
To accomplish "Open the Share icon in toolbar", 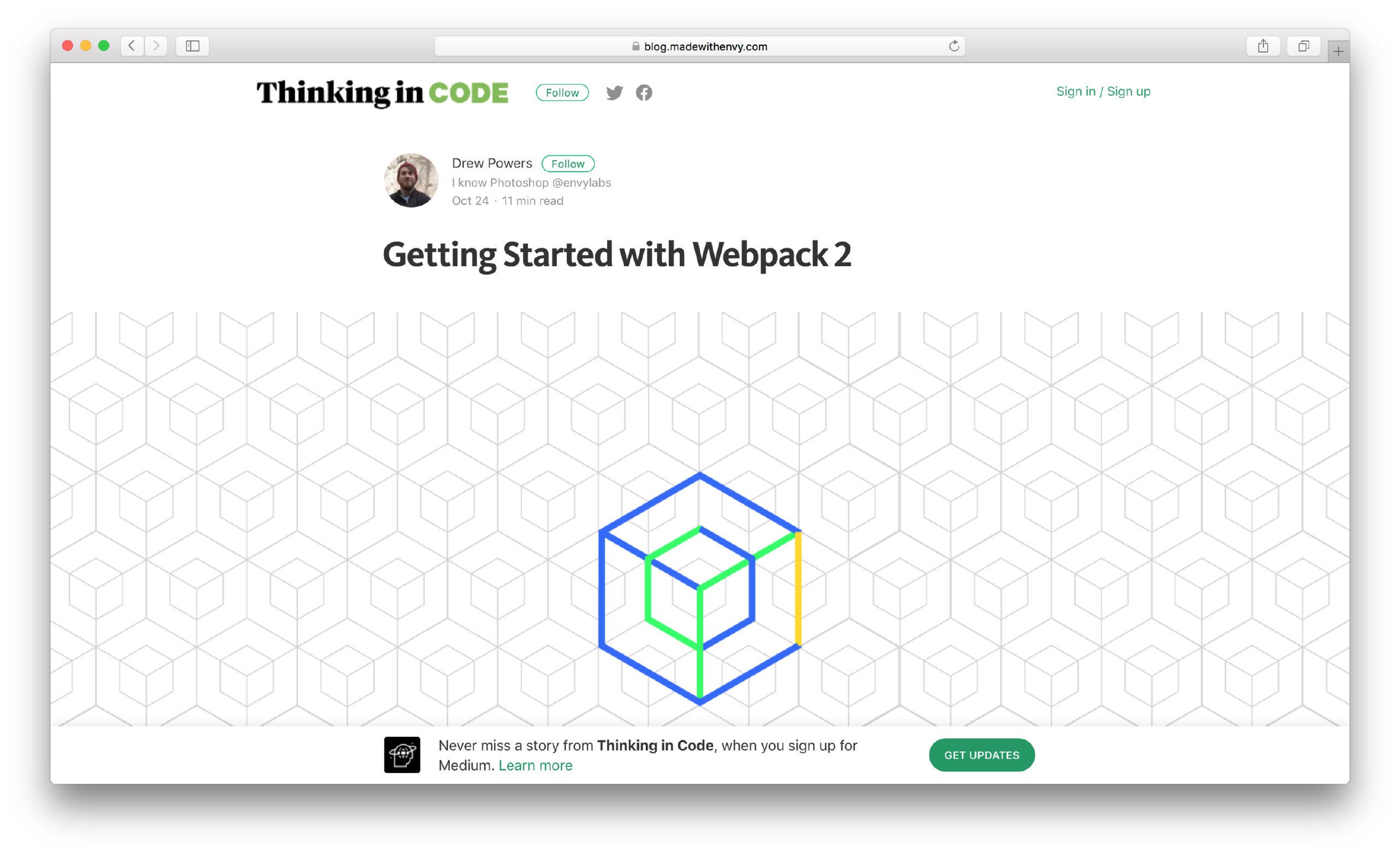I will (1263, 46).
